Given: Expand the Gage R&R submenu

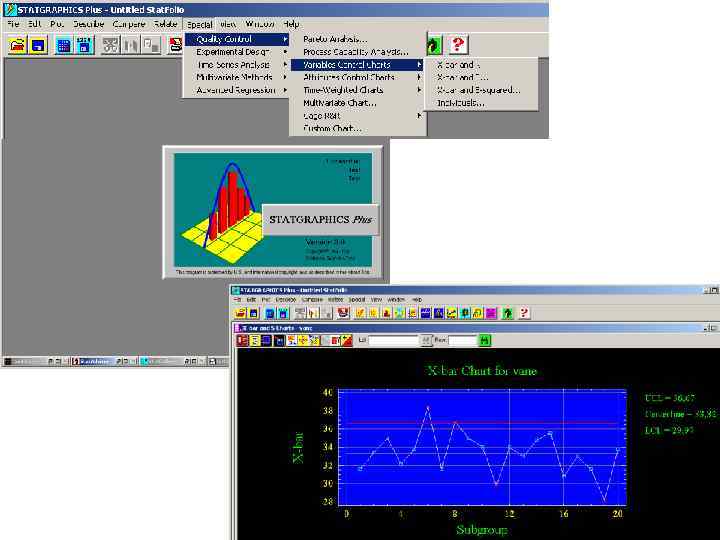Looking at the screenshot, I should click(357, 116).
